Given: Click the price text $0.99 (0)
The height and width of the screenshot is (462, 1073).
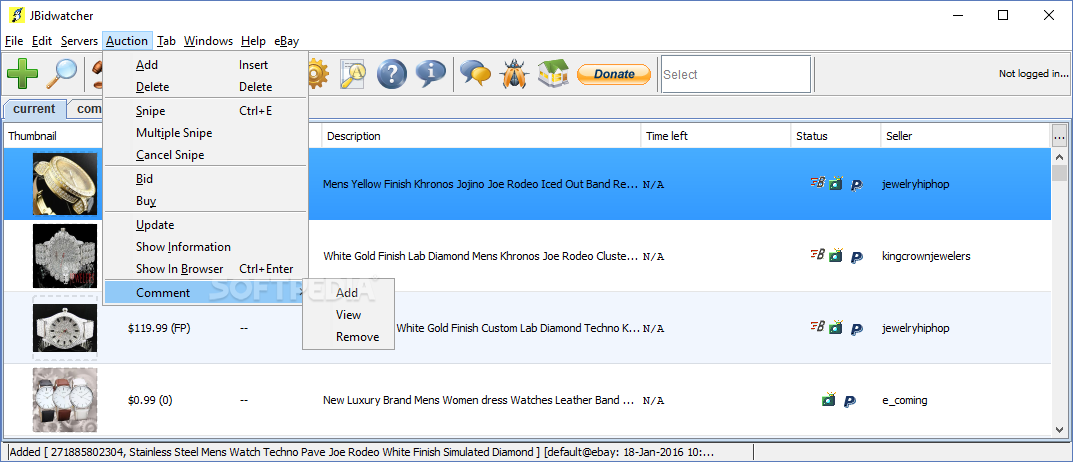Looking at the screenshot, I should pyautogui.click(x=150, y=400).
